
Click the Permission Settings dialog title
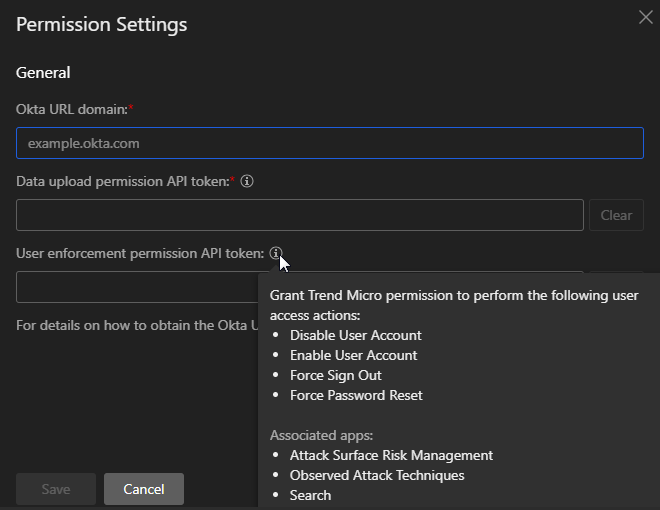coord(101,24)
